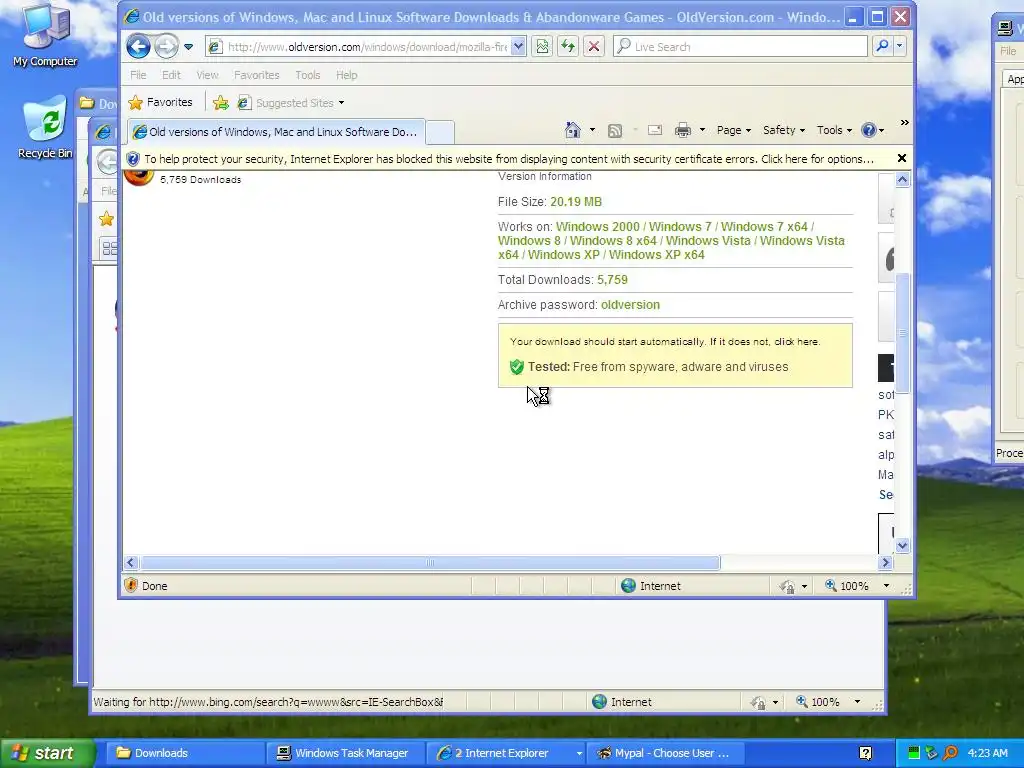Screen dimensions: 1024x768
Task: Open the 2 Internet Explorer taskbar group
Action: tap(505, 753)
